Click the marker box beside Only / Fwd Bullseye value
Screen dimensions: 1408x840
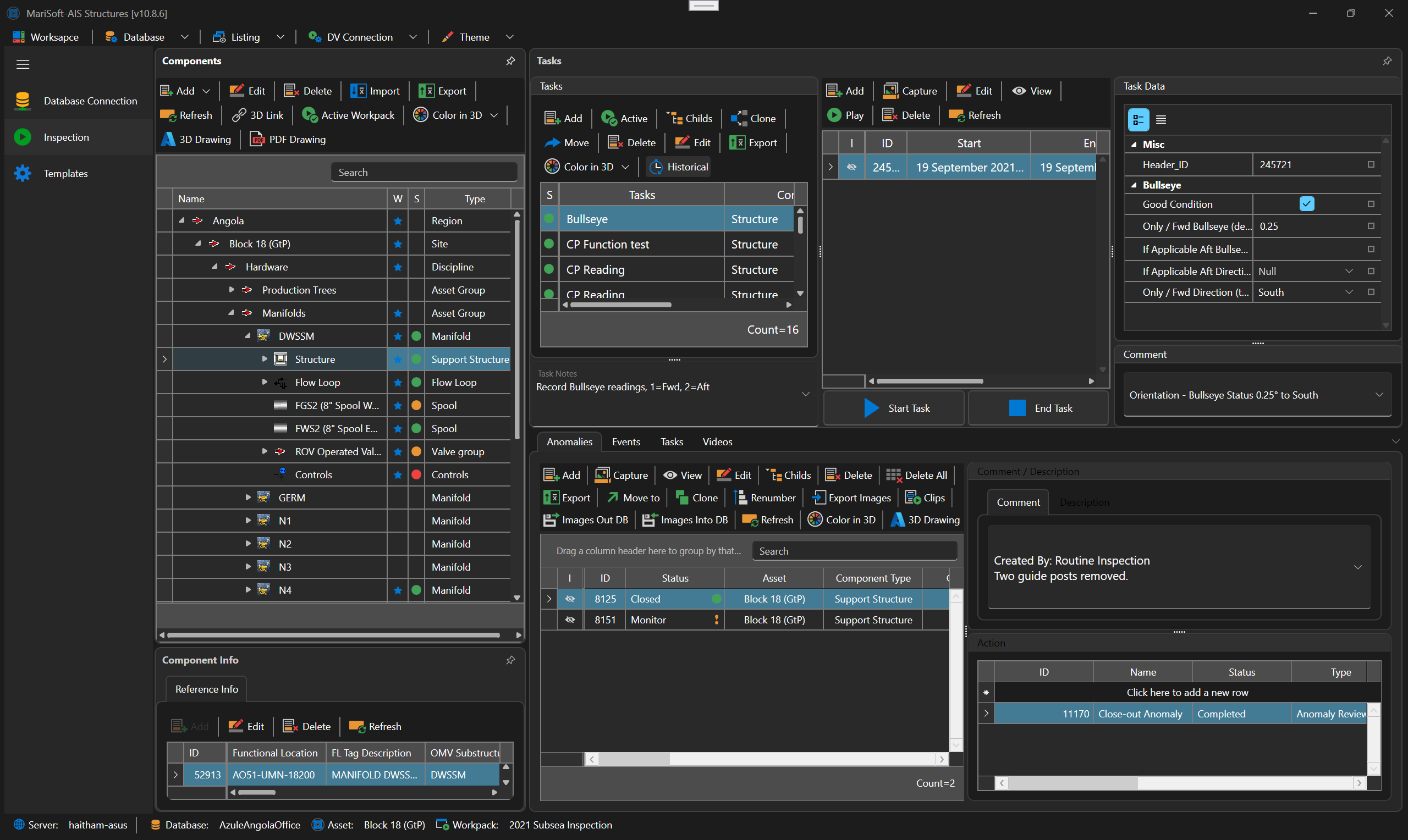pos(1371,226)
